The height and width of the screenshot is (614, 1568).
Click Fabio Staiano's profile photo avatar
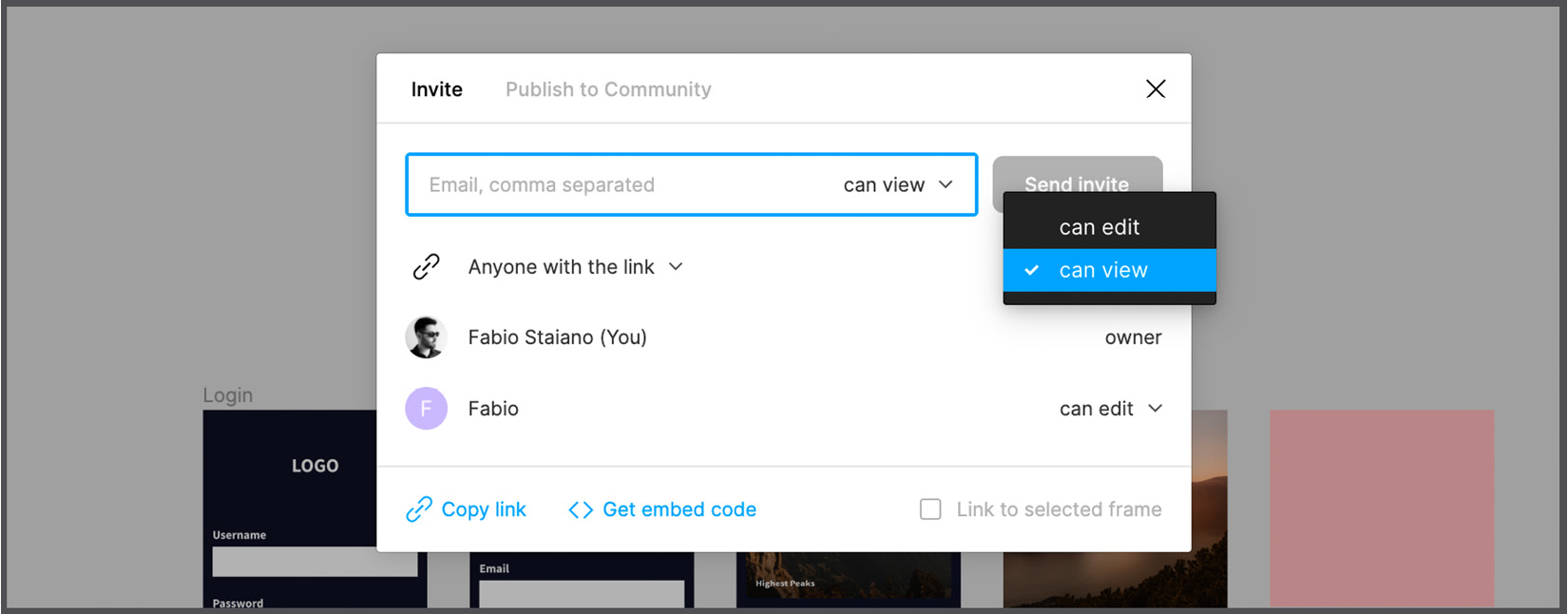click(x=426, y=337)
